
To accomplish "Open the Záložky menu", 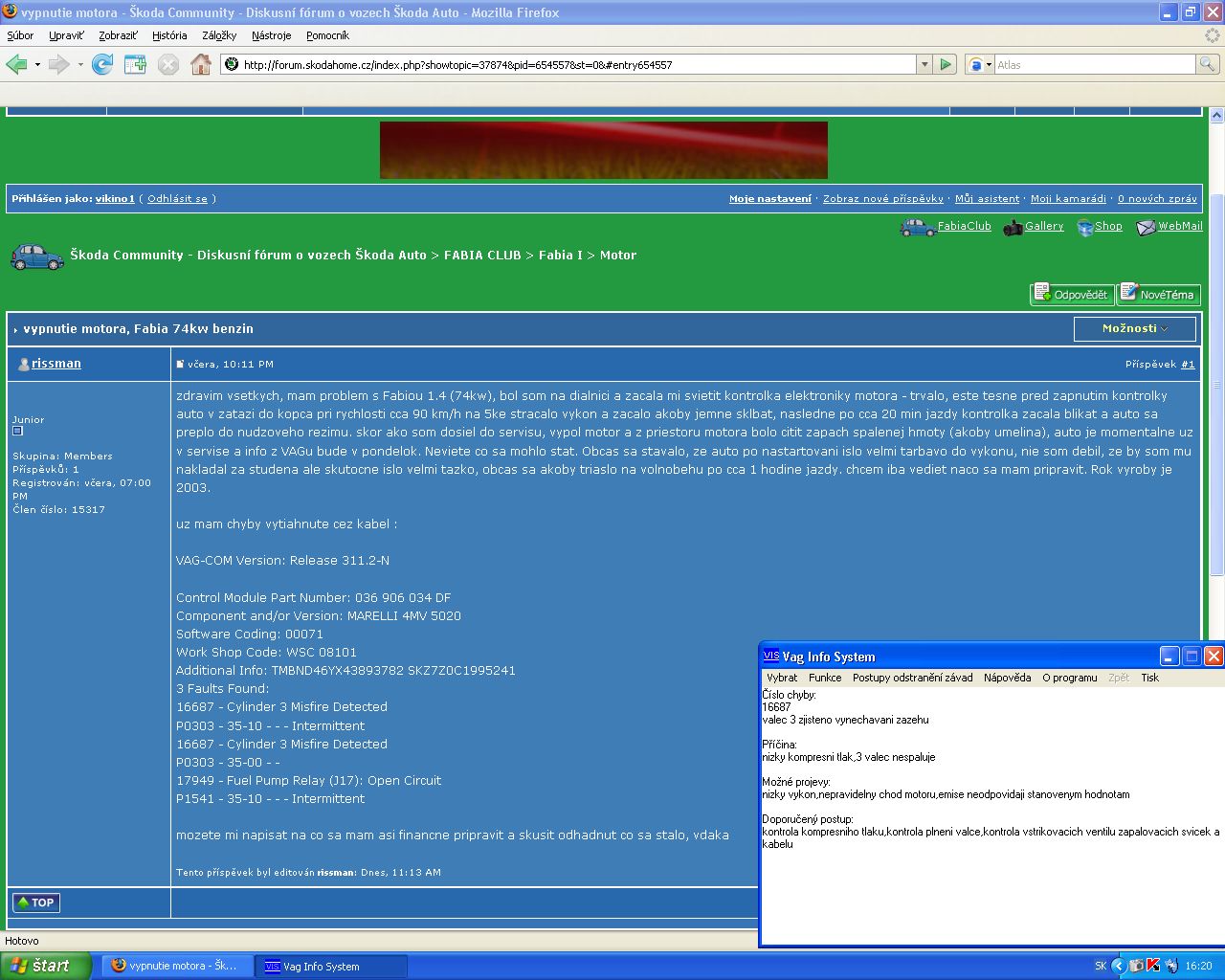I will tap(219, 35).
